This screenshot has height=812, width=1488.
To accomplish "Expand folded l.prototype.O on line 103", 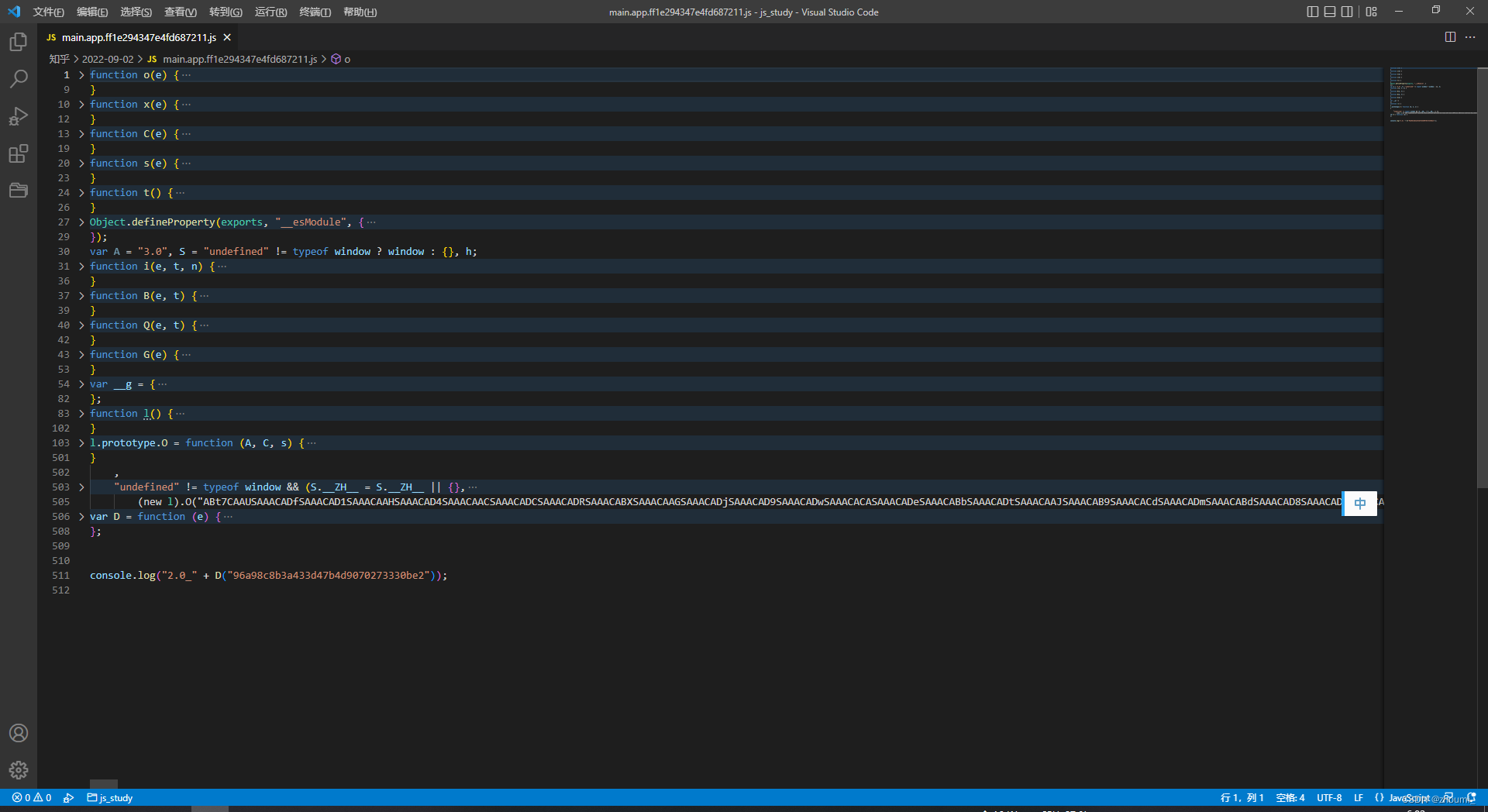I will coord(81,443).
